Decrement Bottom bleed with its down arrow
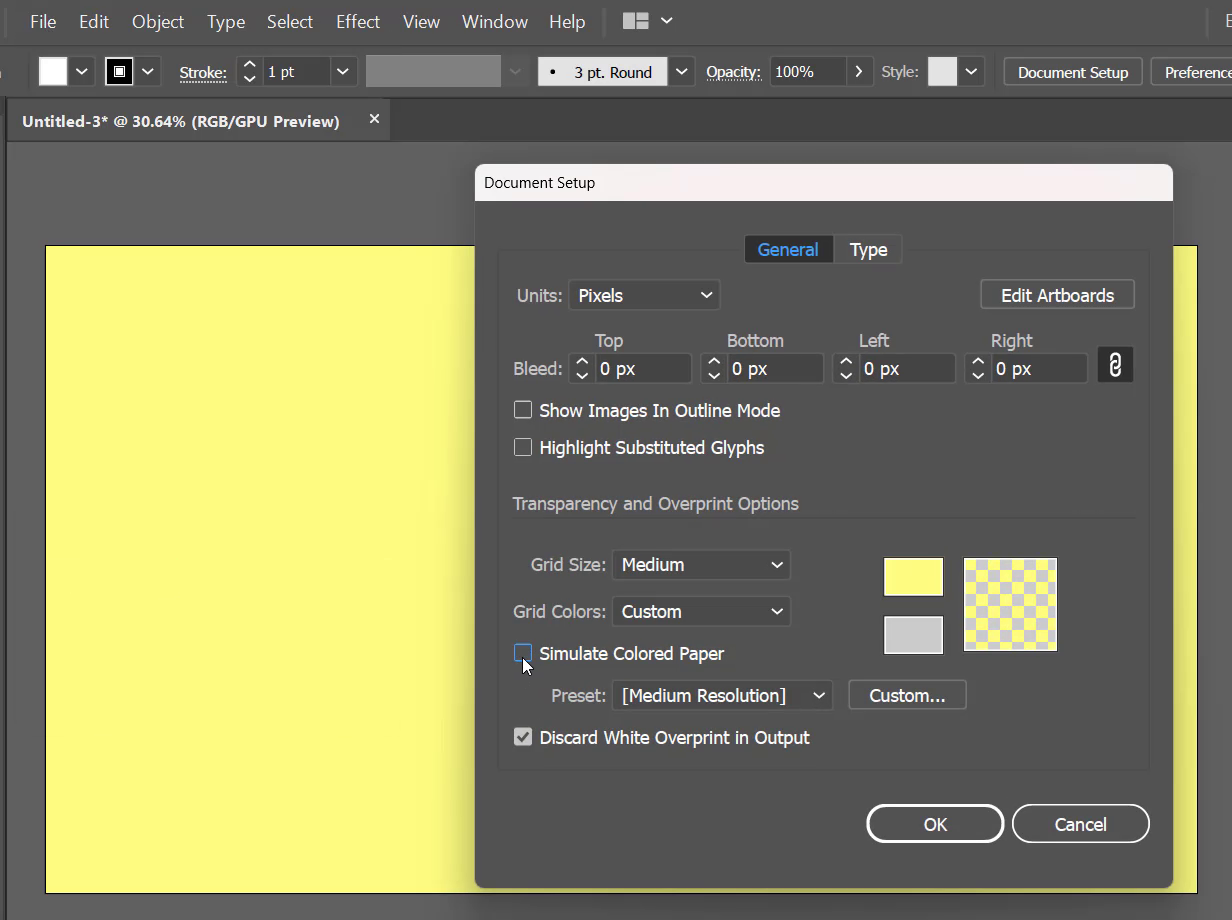Screen dimensions: 1232x920 (713, 374)
